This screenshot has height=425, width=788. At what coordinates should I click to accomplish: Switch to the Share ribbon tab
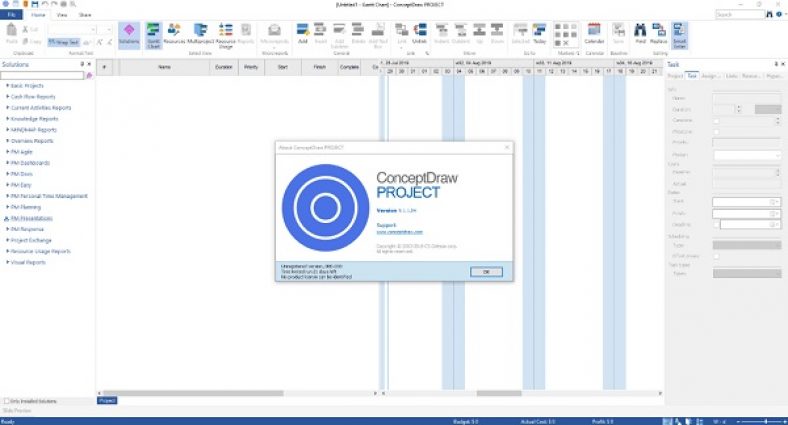click(85, 15)
